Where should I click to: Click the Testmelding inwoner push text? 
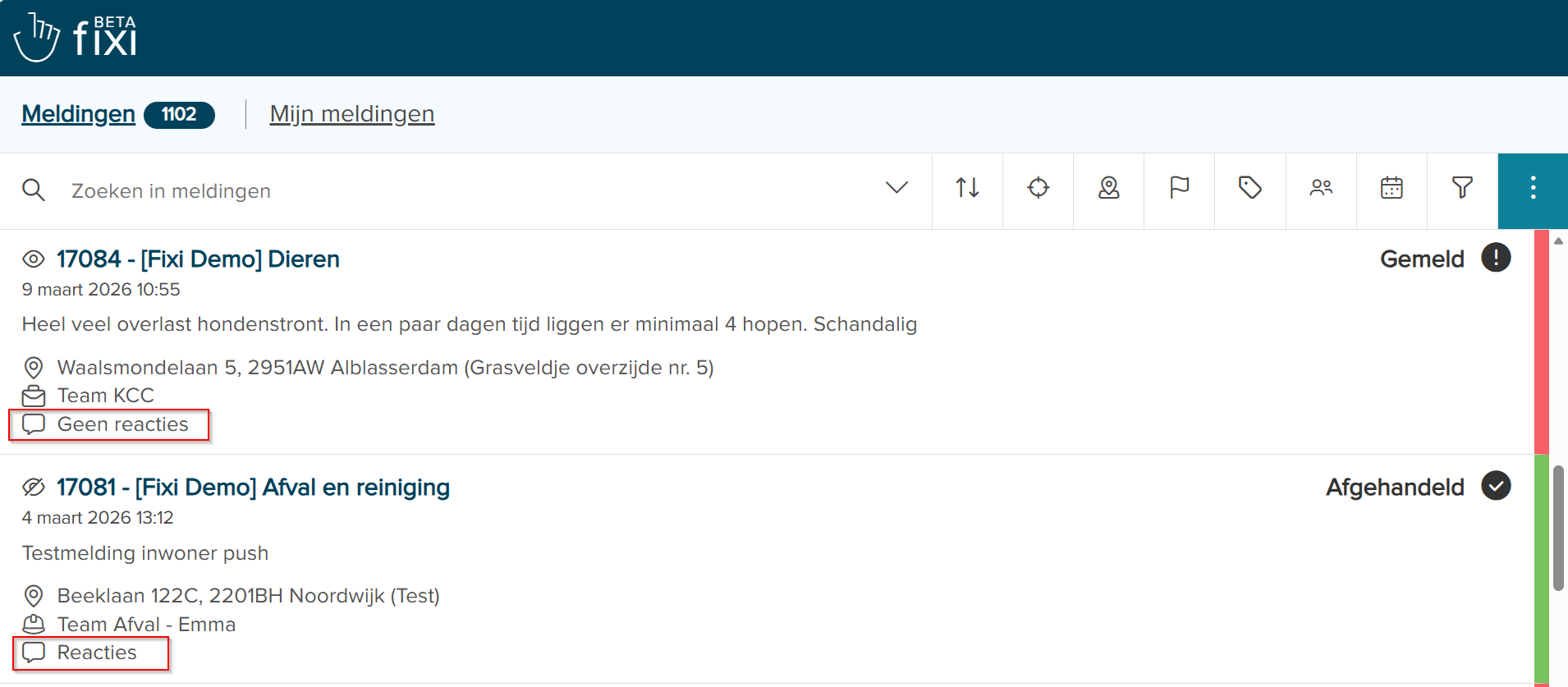pyautogui.click(x=145, y=553)
